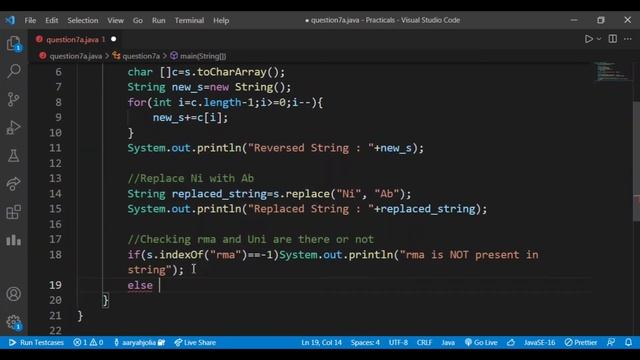Open the Selection menu
Screen dimensions: 640x360
pos(82,20)
